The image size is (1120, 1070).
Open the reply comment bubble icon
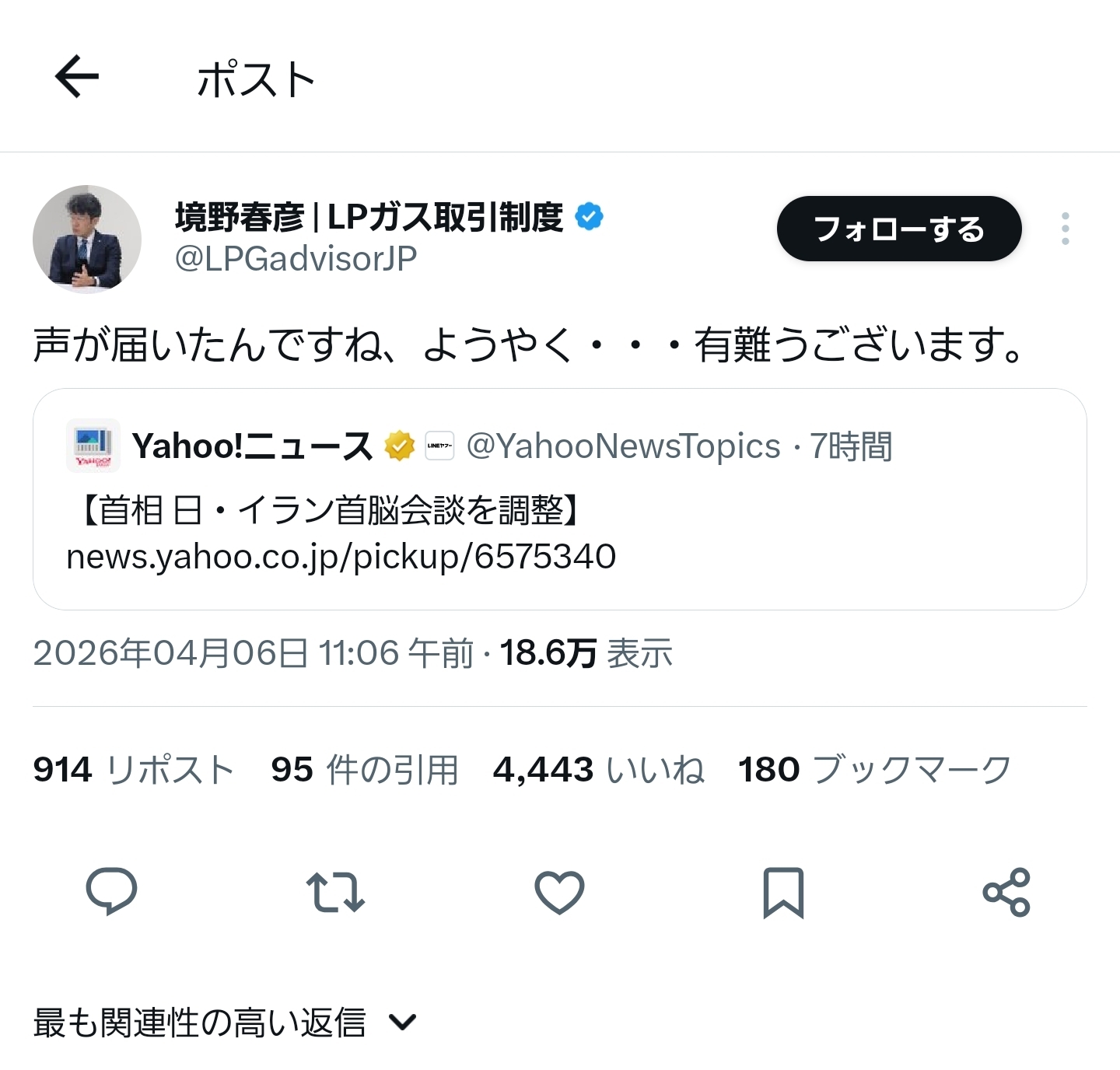tap(111, 891)
